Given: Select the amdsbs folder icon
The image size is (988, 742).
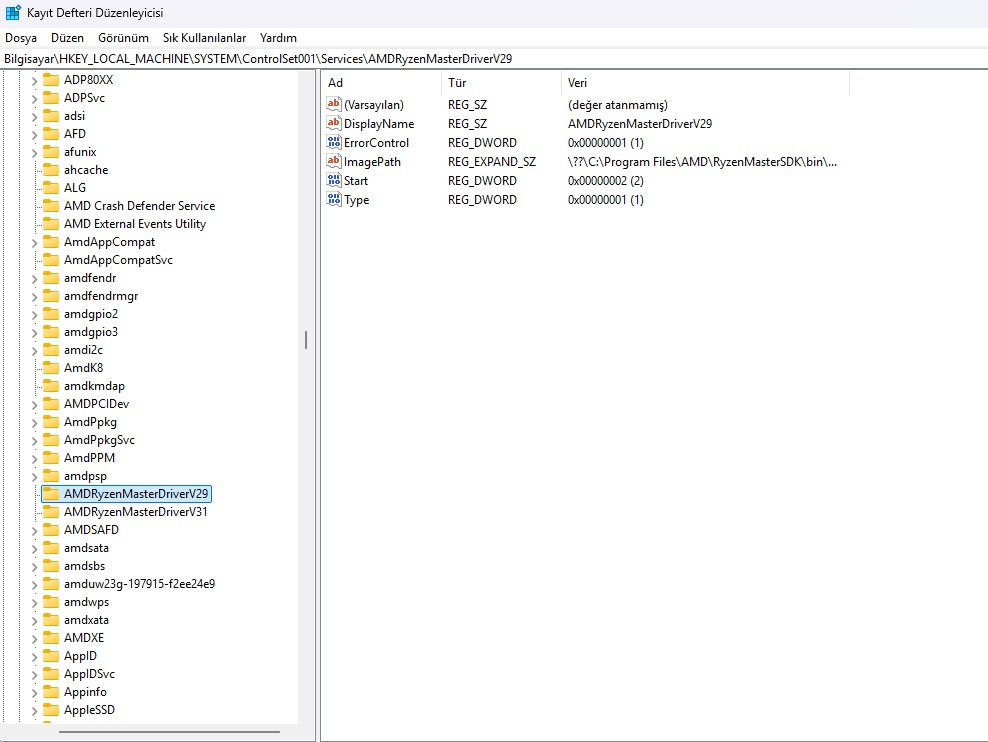Looking at the screenshot, I should (50, 566).
